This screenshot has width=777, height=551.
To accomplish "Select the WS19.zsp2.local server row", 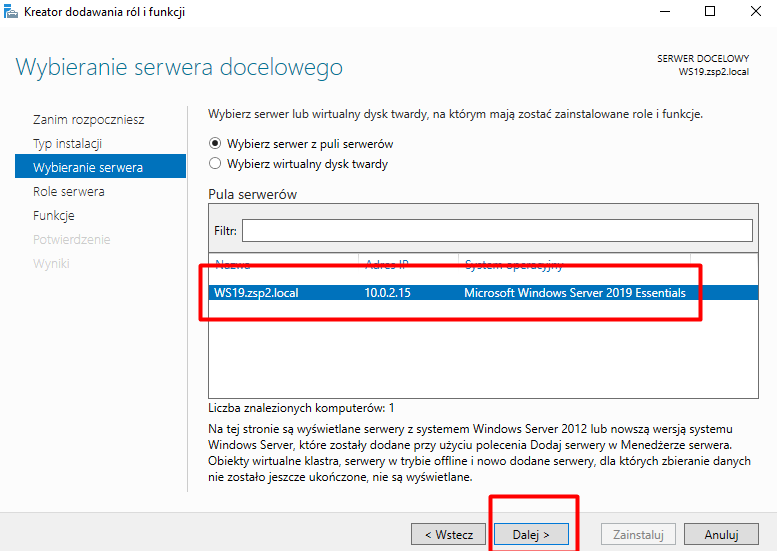I will [x=450, y=293].
